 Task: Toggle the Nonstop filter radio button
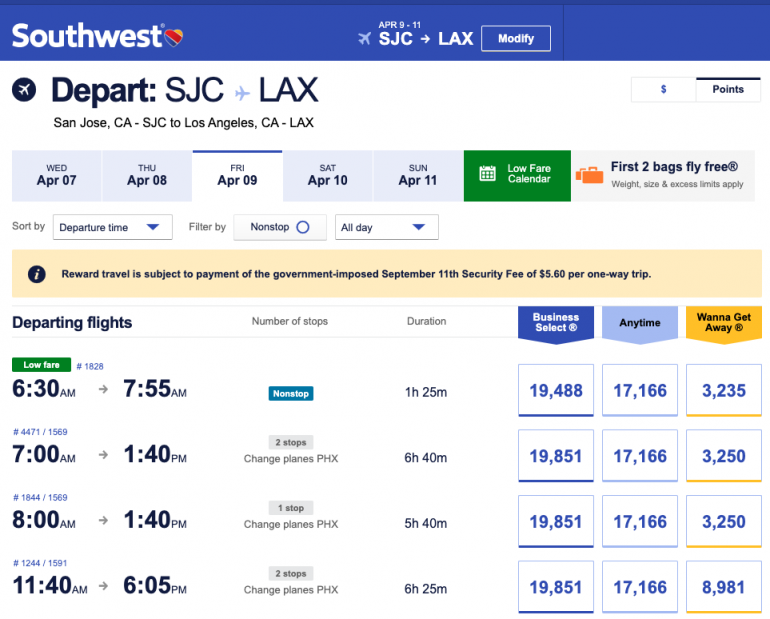tap(303, 227)
